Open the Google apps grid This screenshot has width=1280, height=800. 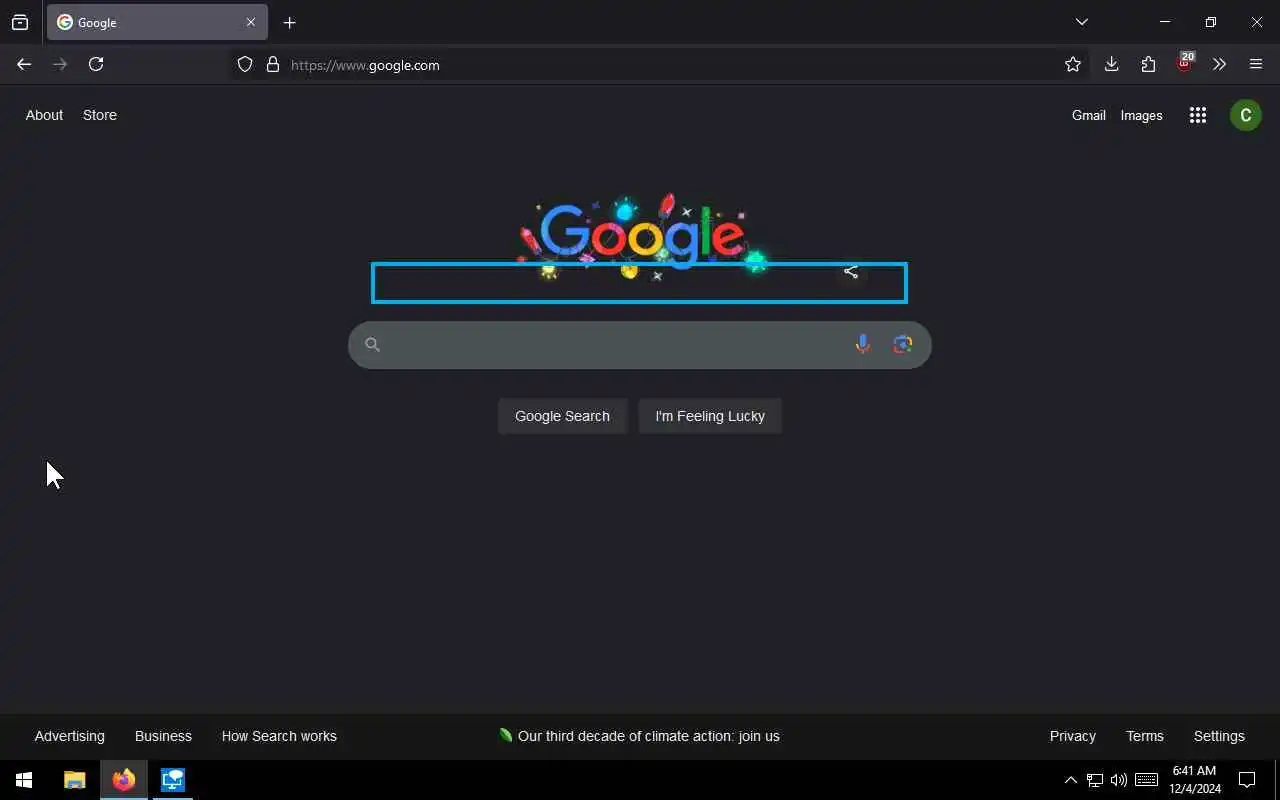coord(1198,115)
